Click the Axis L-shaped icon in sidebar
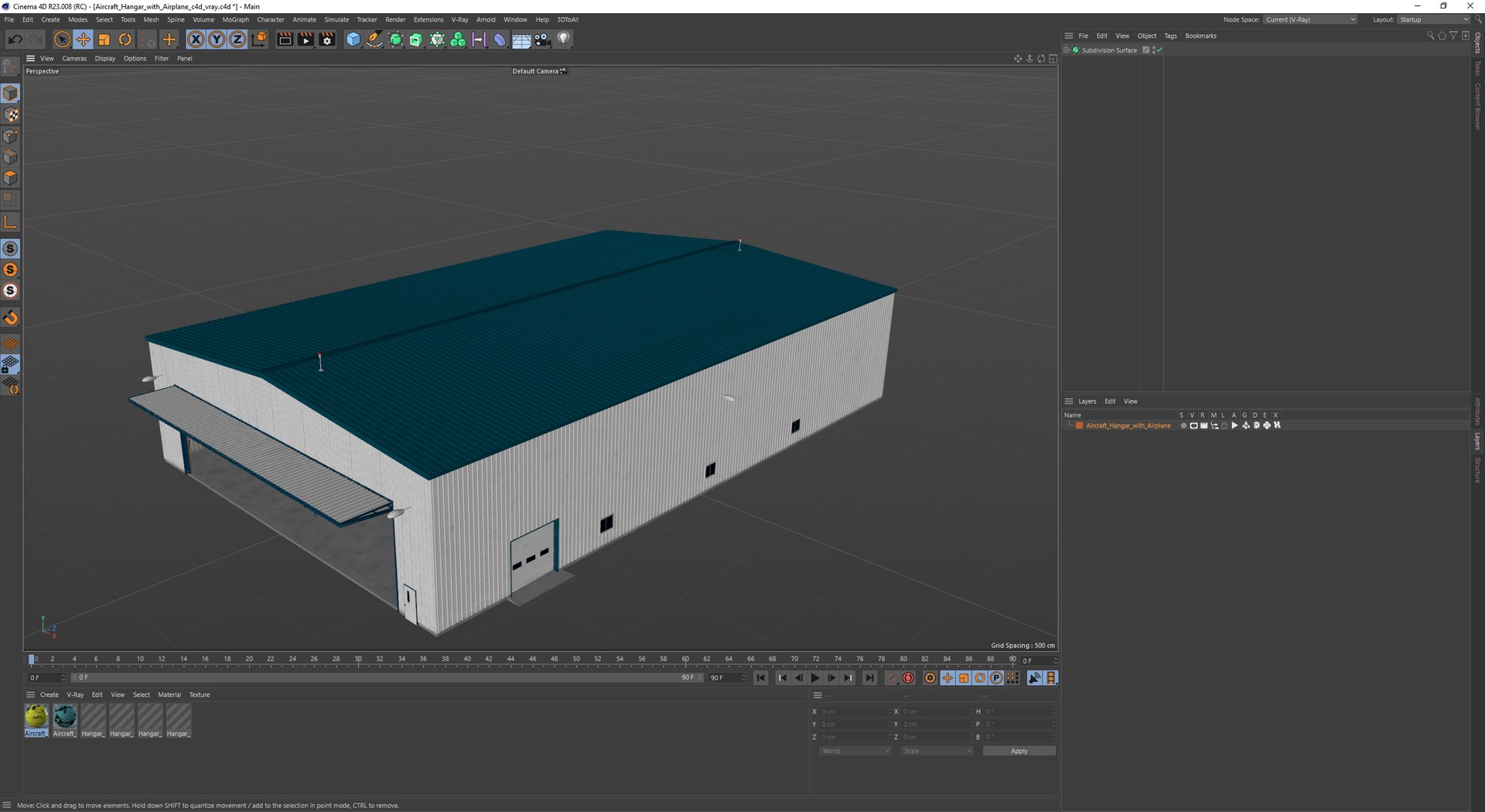Viewport: 1485px width, 812px height. click(x=10, y=222)
